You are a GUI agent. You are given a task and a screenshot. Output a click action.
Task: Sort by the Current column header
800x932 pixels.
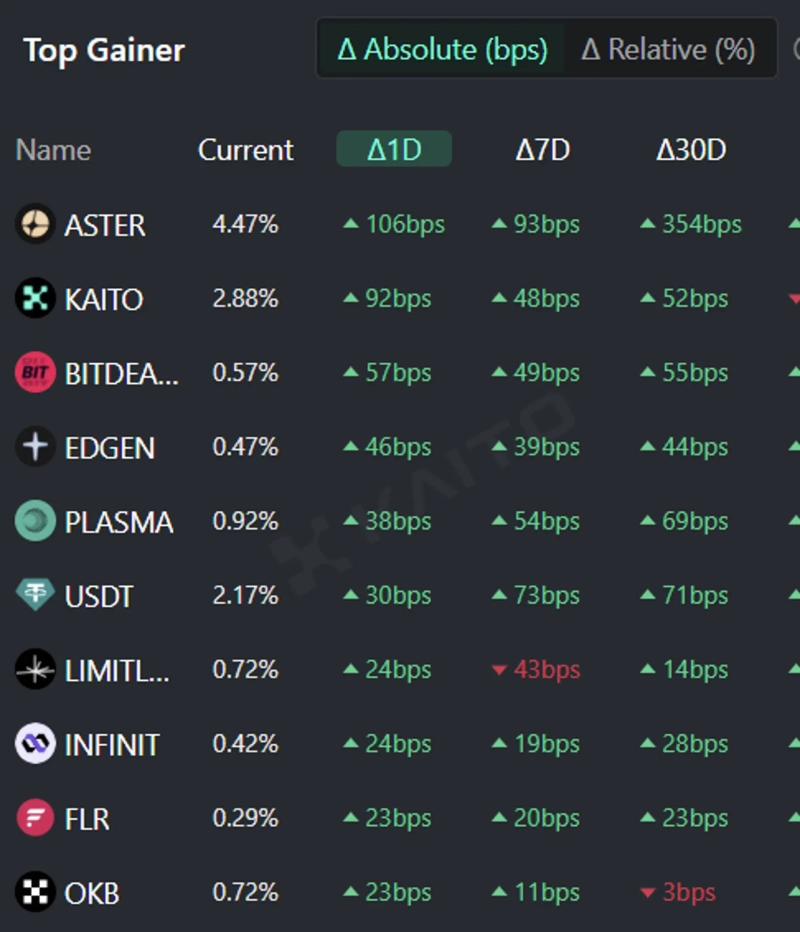(245, 150)
